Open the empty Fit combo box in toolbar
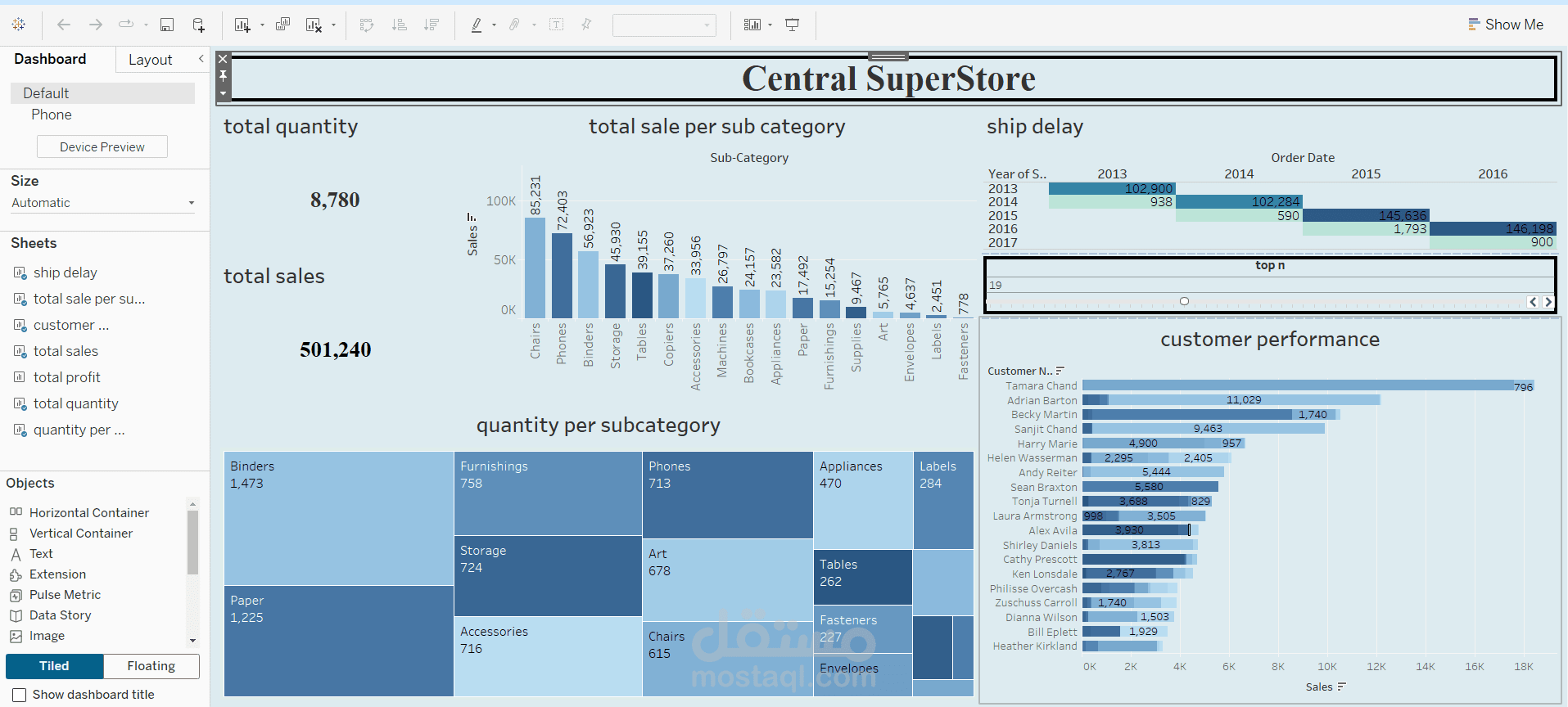Viewport: 1568px width, 707px height. tap(664, 25)
